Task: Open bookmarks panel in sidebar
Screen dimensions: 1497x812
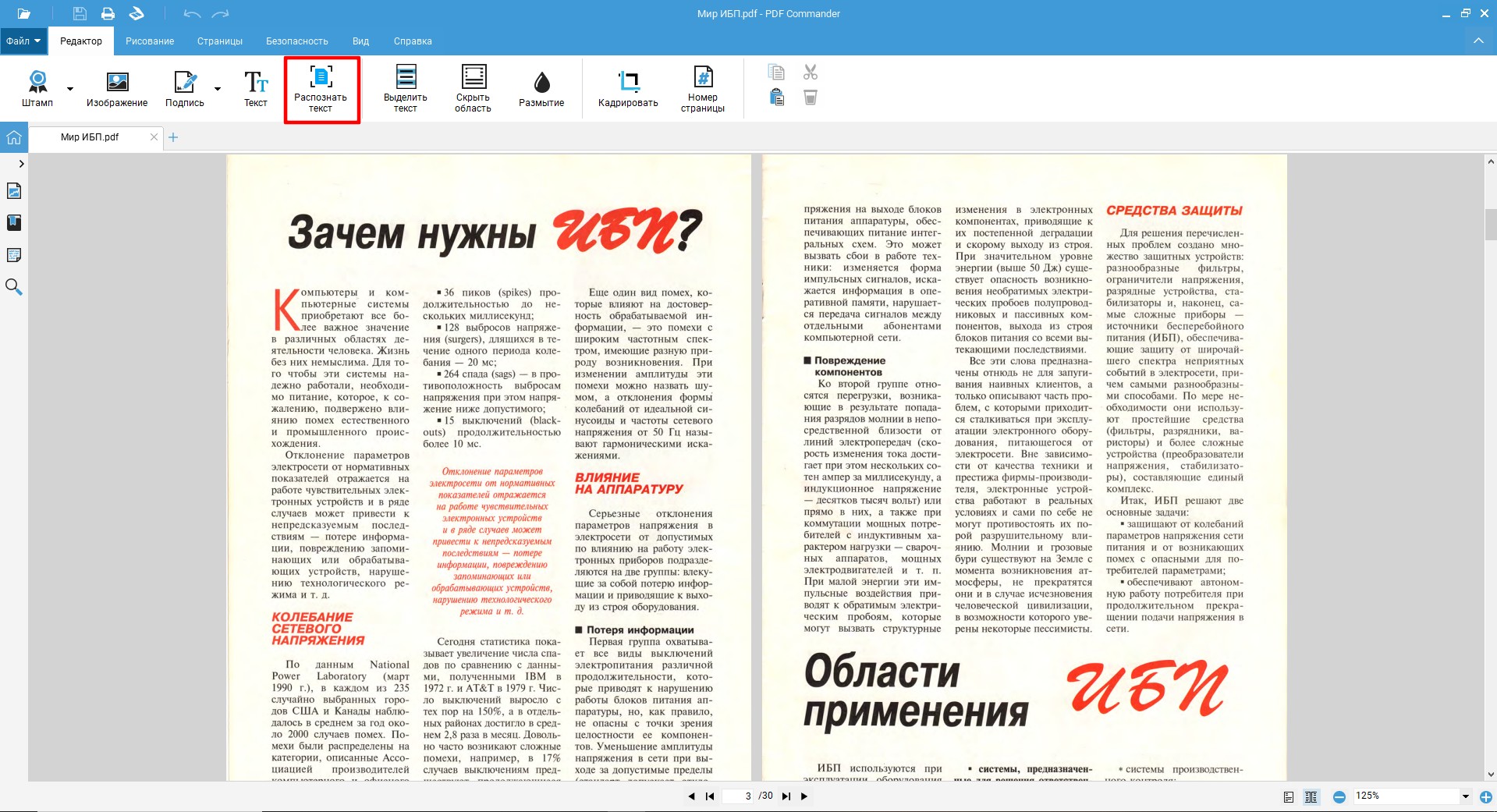Action: tap(14, 223)
